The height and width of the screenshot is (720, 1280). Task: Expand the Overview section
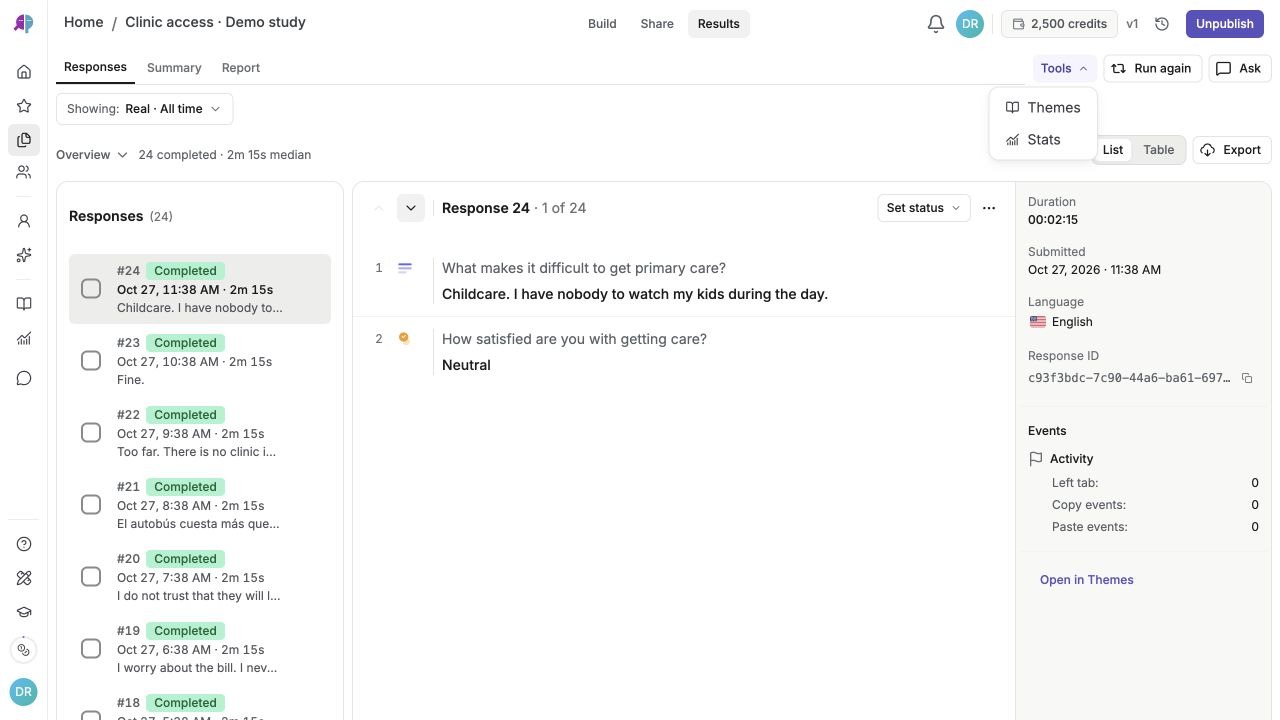point(92,155)
